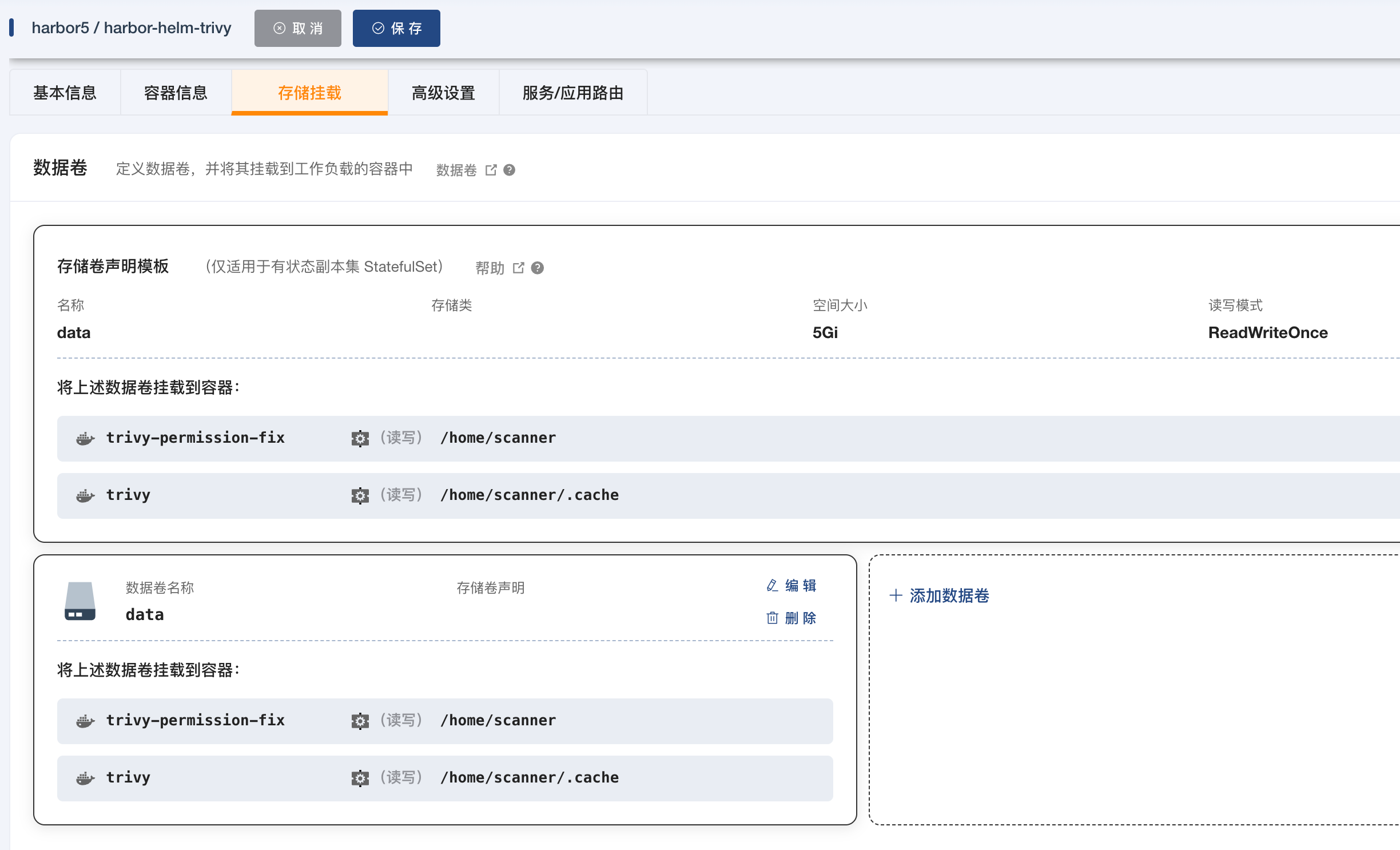This screenshot has height=850, width=1400.
Task: Click external link icon beside 数据卷 link
Action: pyautogui.click(x=491, y=170)
